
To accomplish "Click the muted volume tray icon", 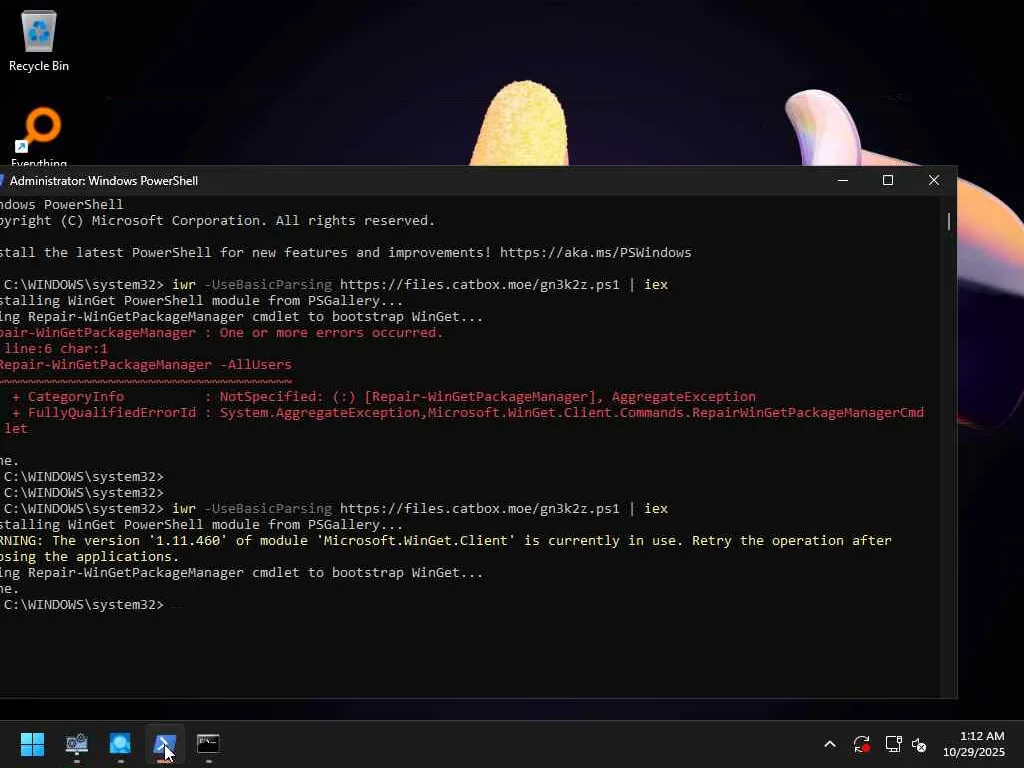I will [919, 744].
